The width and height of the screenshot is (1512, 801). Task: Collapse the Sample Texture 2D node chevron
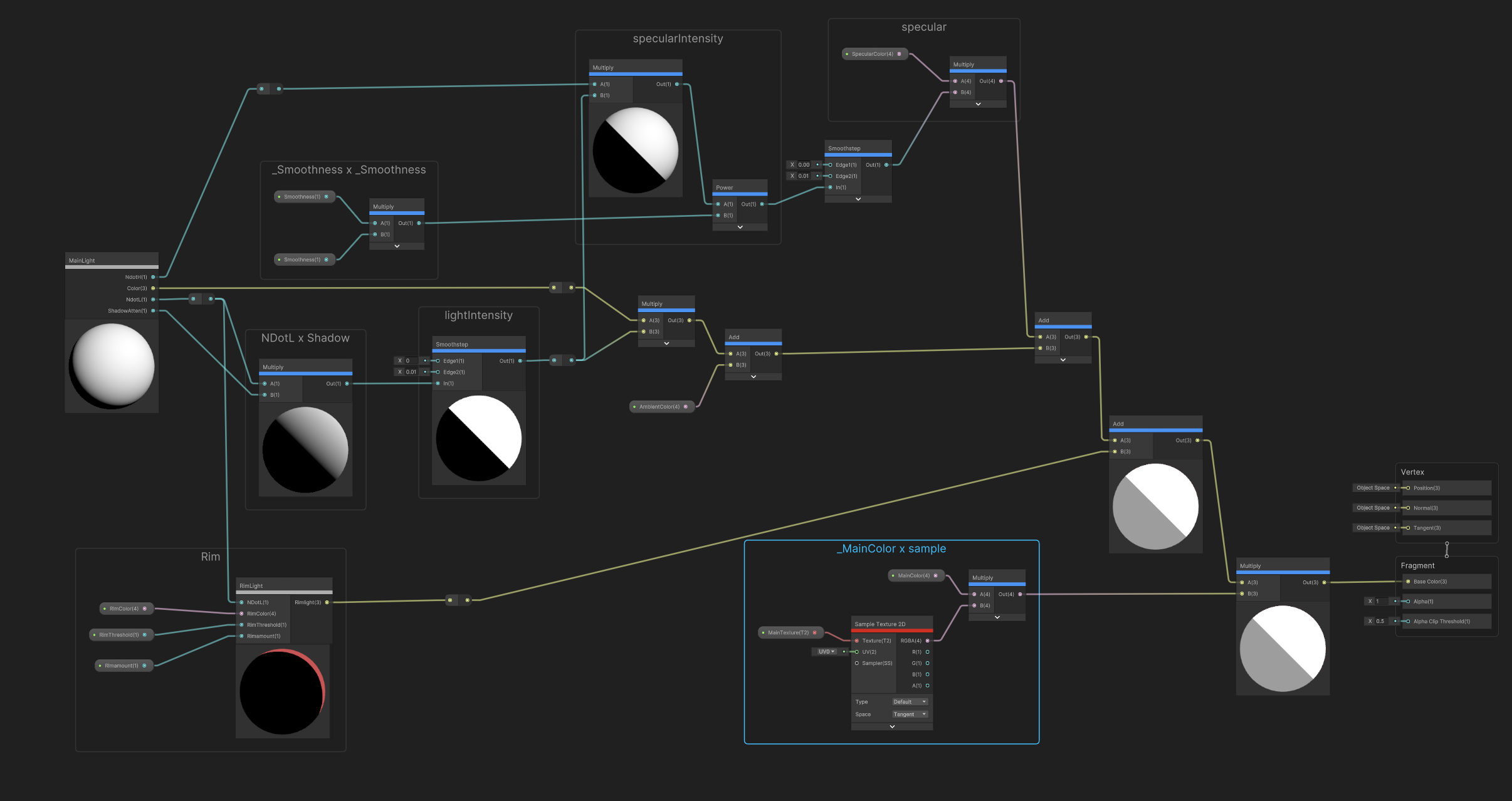pos(892,726)
